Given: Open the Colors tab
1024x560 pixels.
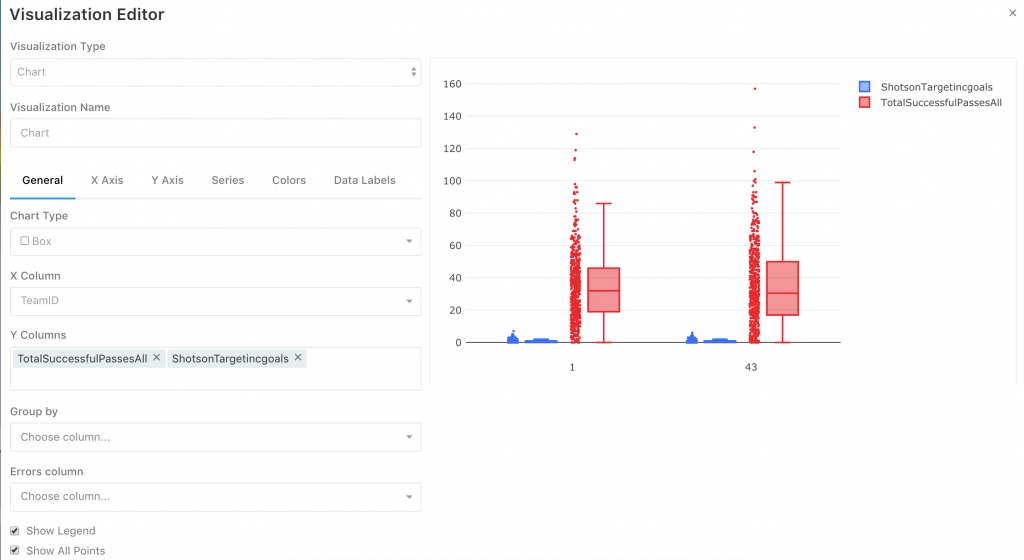Looking at the screenshot, I should pyautogui.click(x=289, y=180).
